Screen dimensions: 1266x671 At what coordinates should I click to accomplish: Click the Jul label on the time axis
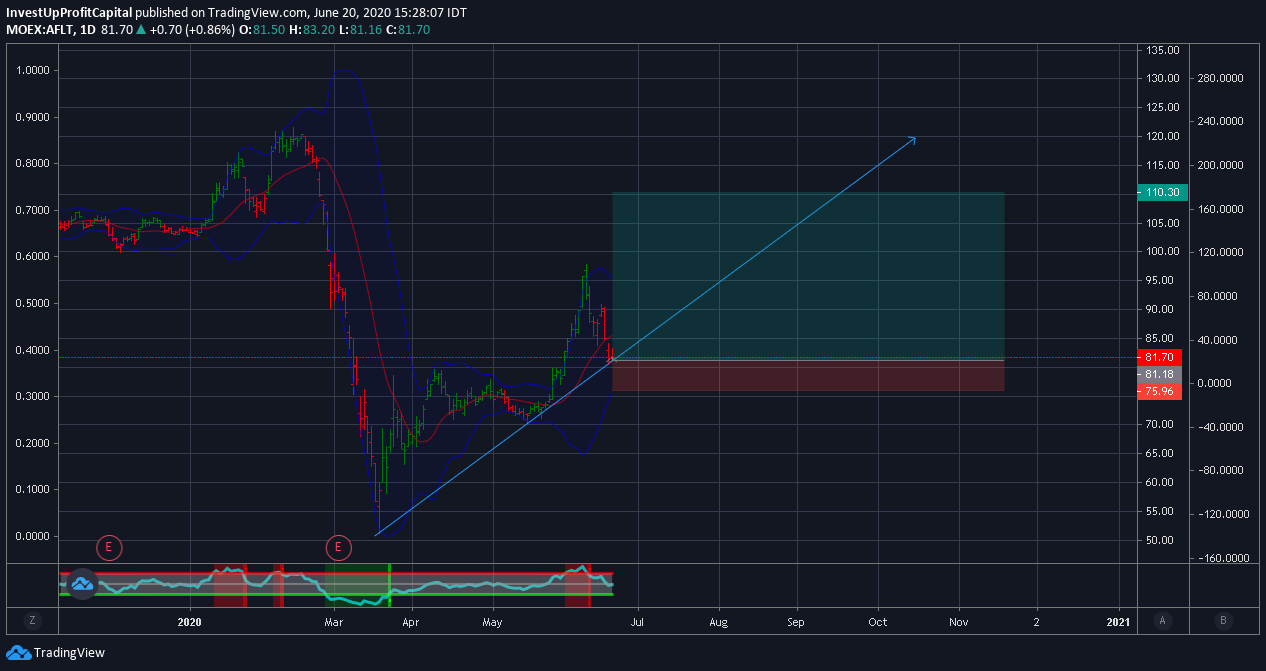tap(637, 622)
